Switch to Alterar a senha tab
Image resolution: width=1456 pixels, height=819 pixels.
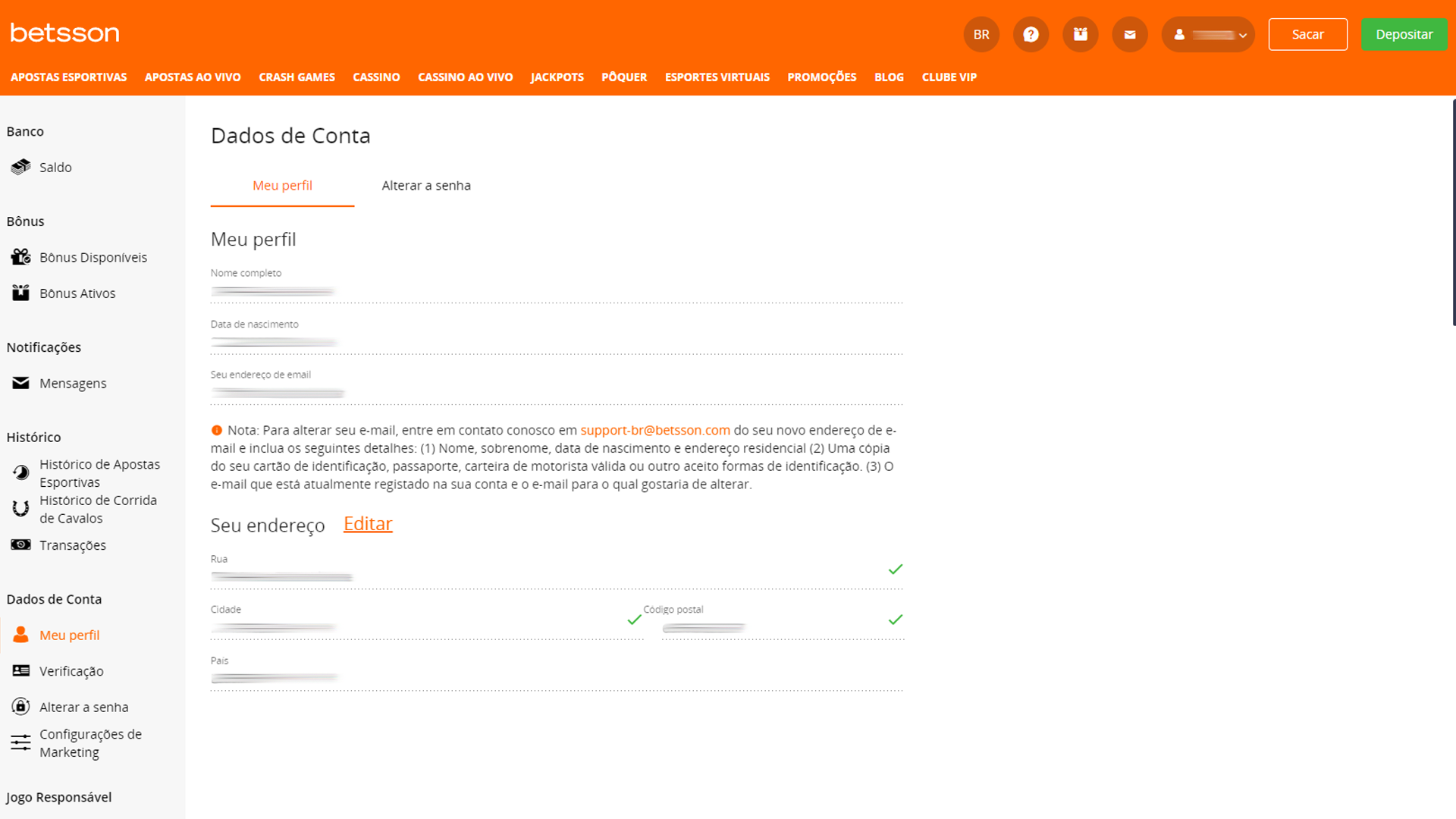coord(426,186)
